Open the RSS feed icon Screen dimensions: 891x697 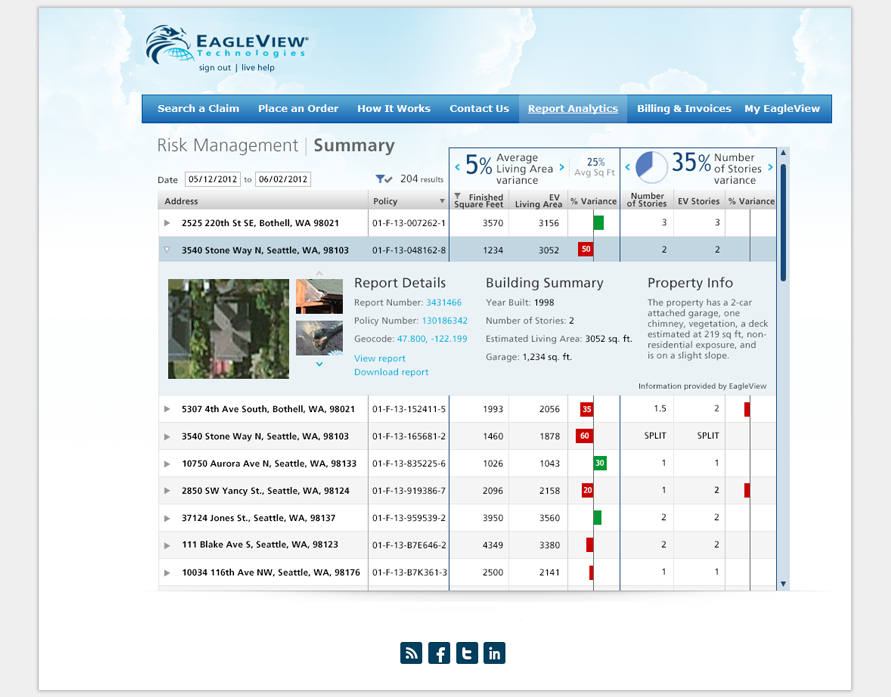click(x=411, y=653)
